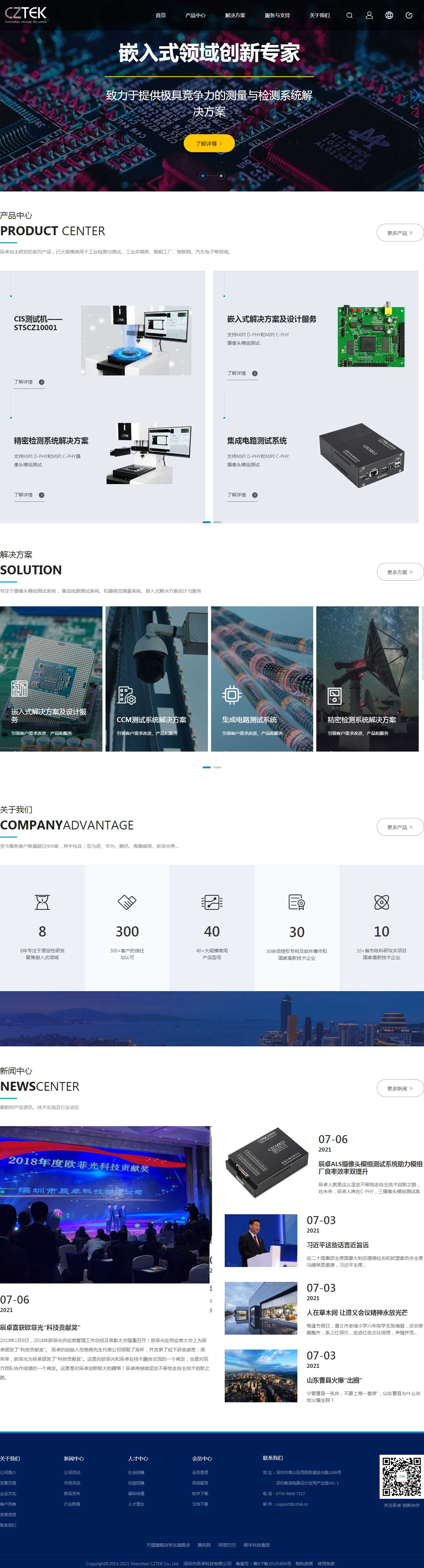
Task: Open news 人在草木间 让遵义会议精神永放光芒
Action: 357,1312
